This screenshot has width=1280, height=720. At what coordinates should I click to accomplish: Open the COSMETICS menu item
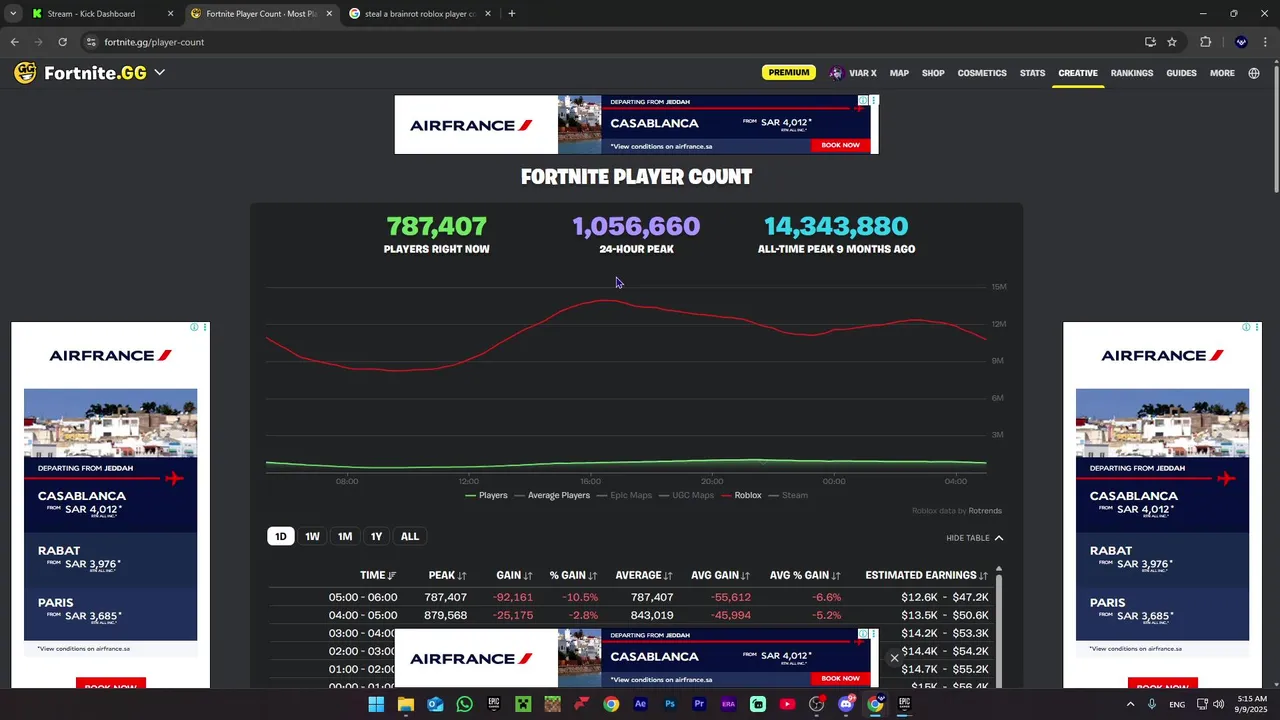982,73
